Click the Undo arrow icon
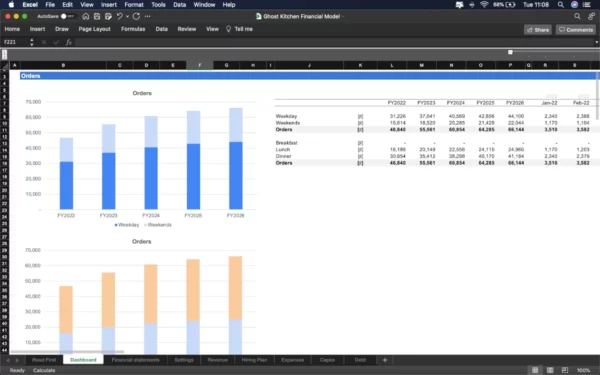The width and height of the screenshot is (600, 375). [x=119, y=16]
